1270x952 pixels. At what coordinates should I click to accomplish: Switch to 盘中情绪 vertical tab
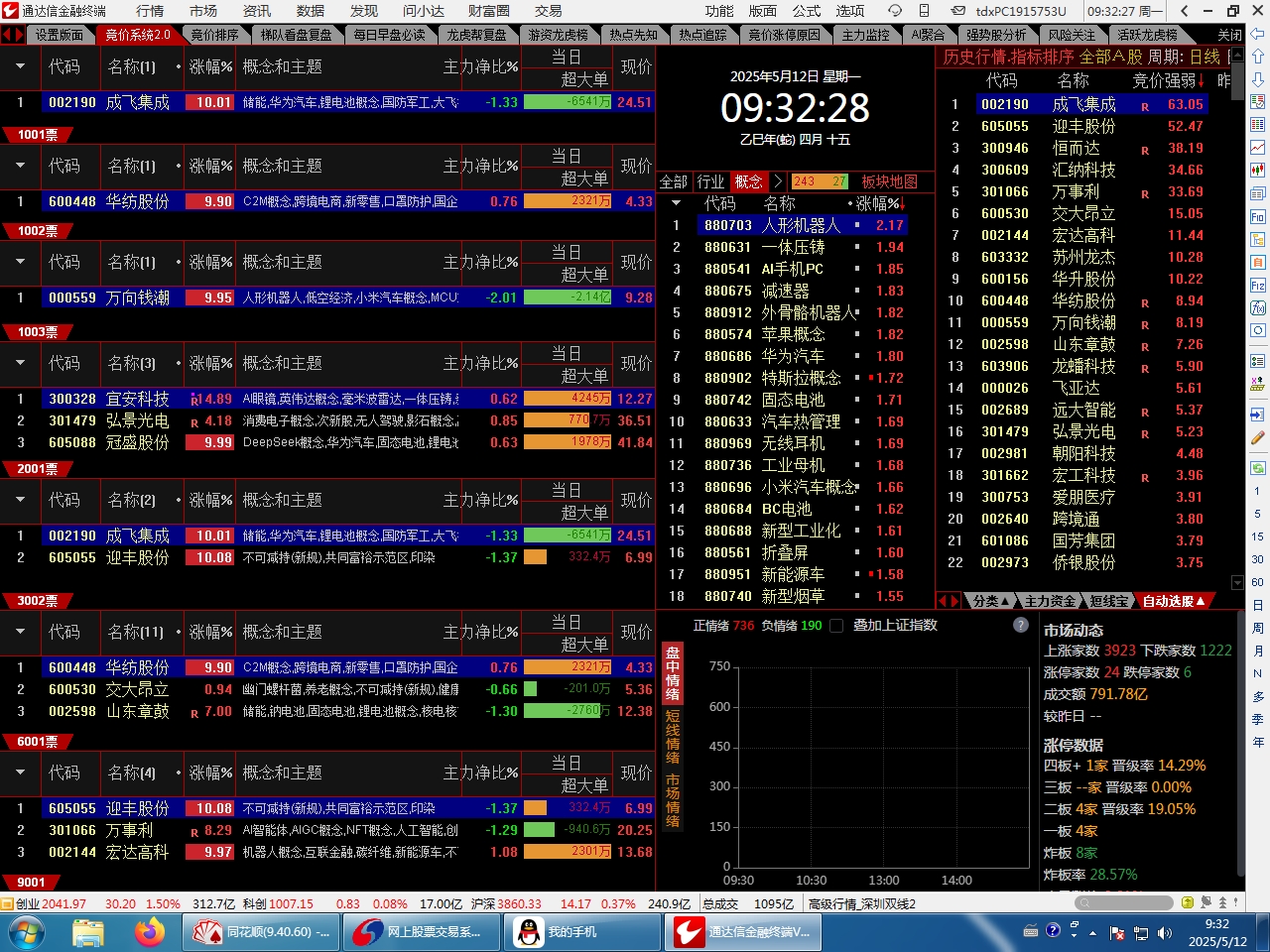[x=673, y=673]
